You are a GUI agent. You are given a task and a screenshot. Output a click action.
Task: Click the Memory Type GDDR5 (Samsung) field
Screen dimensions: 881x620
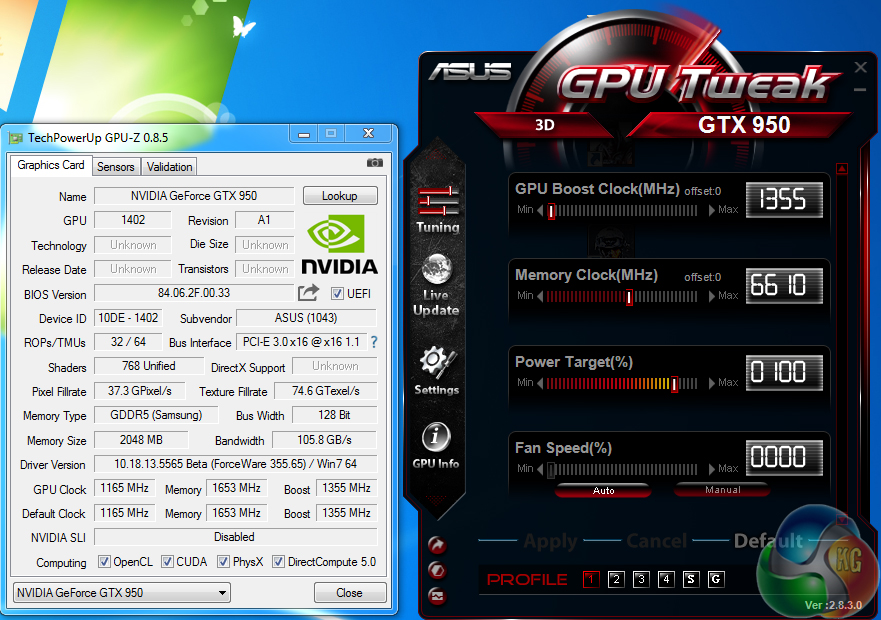(156, 415)
